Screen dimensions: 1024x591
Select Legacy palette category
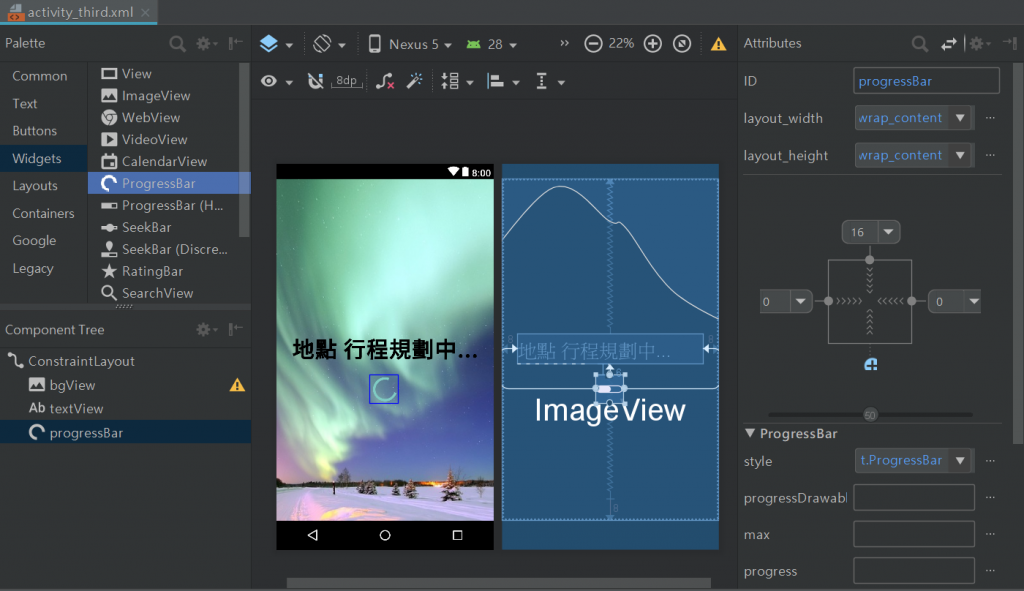tap(33, 268)
